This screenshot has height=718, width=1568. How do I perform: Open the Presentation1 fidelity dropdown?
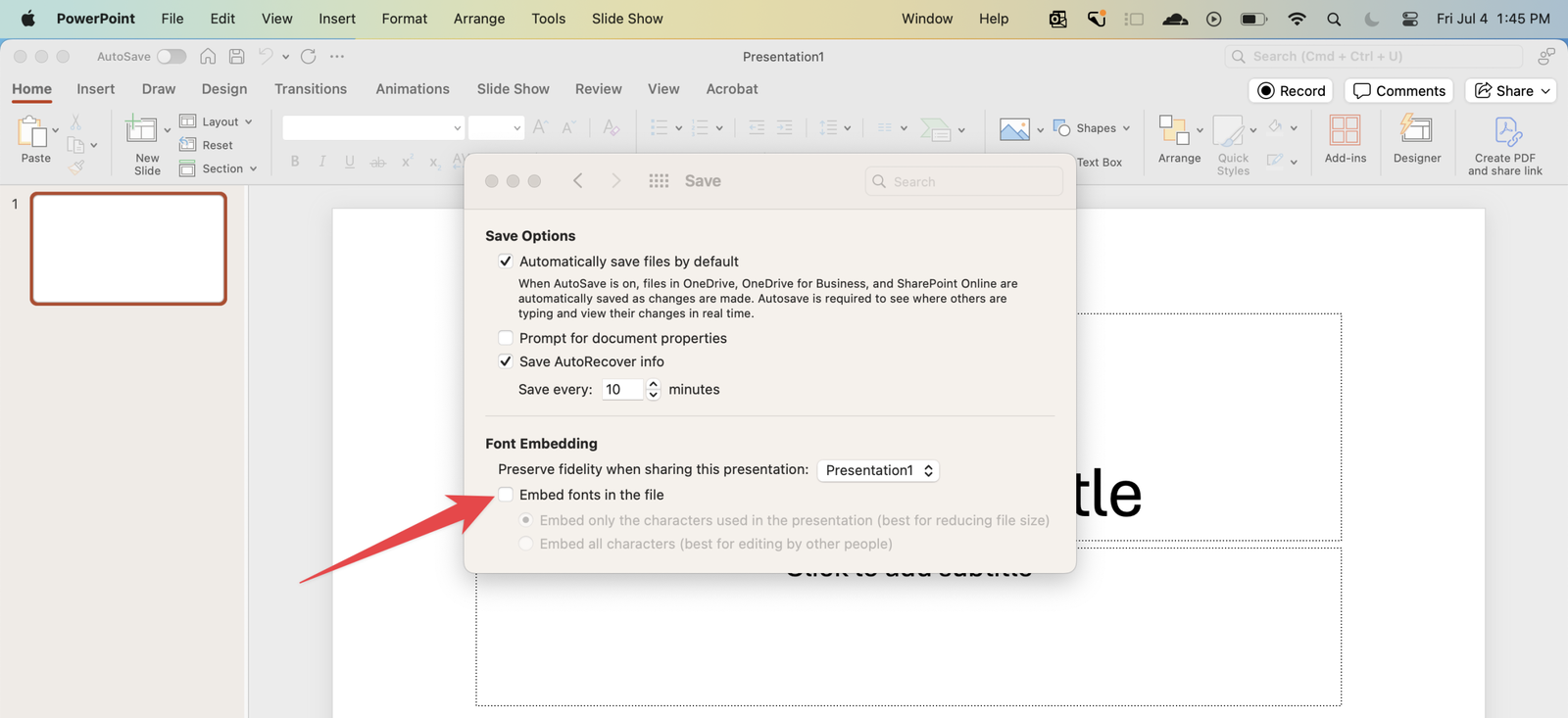[x=878, y=470]
